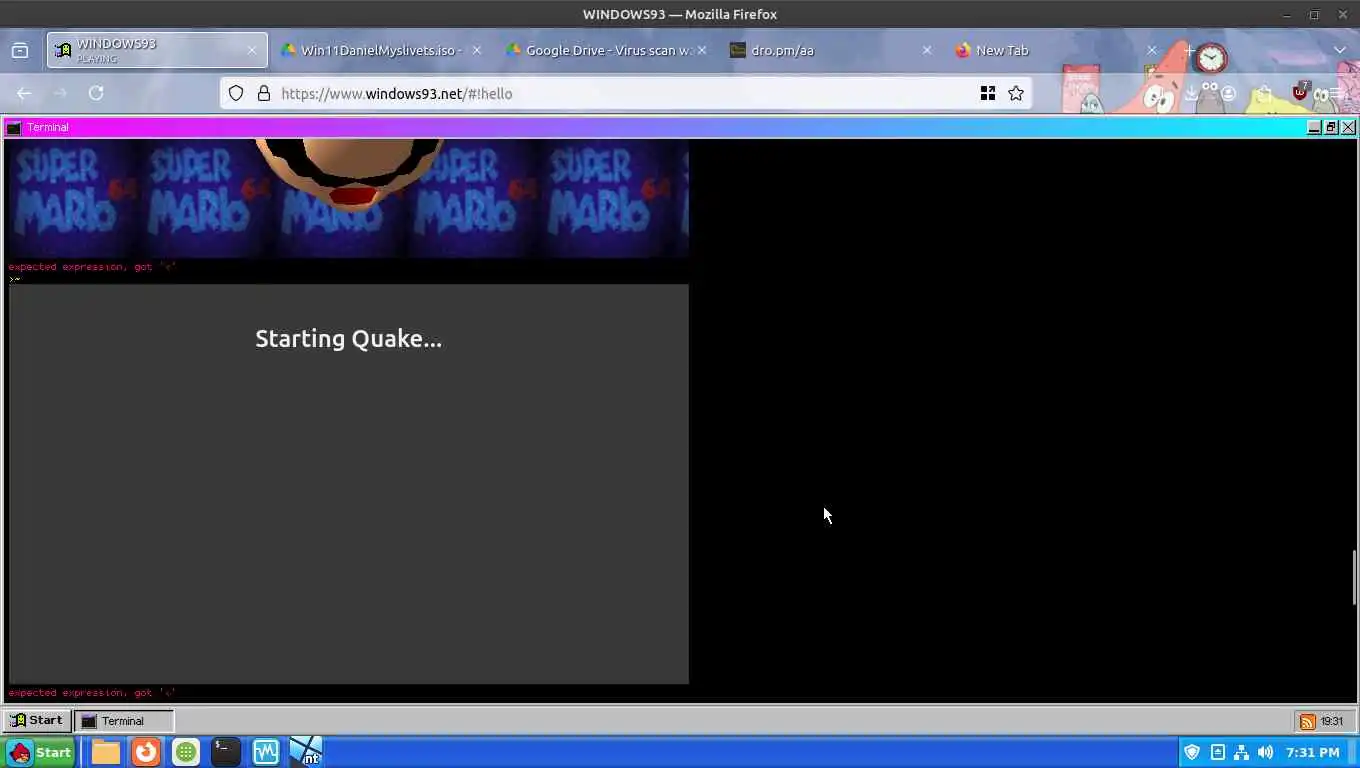The height and width of the screenshot is (768, 1360).
Task: Launch Firefox from the bottom taskbar
Action: tap(146, 752)
